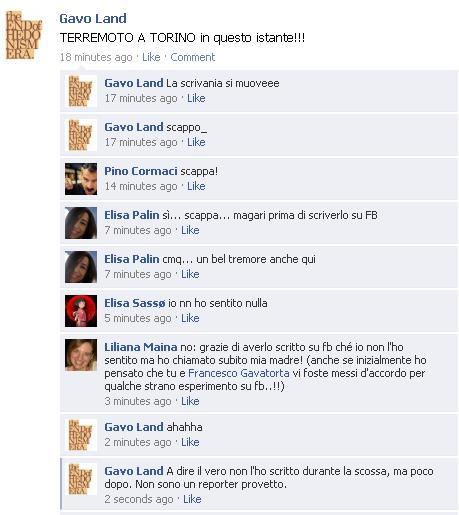Like the '2 seconds ago' comment

[192, 499]
